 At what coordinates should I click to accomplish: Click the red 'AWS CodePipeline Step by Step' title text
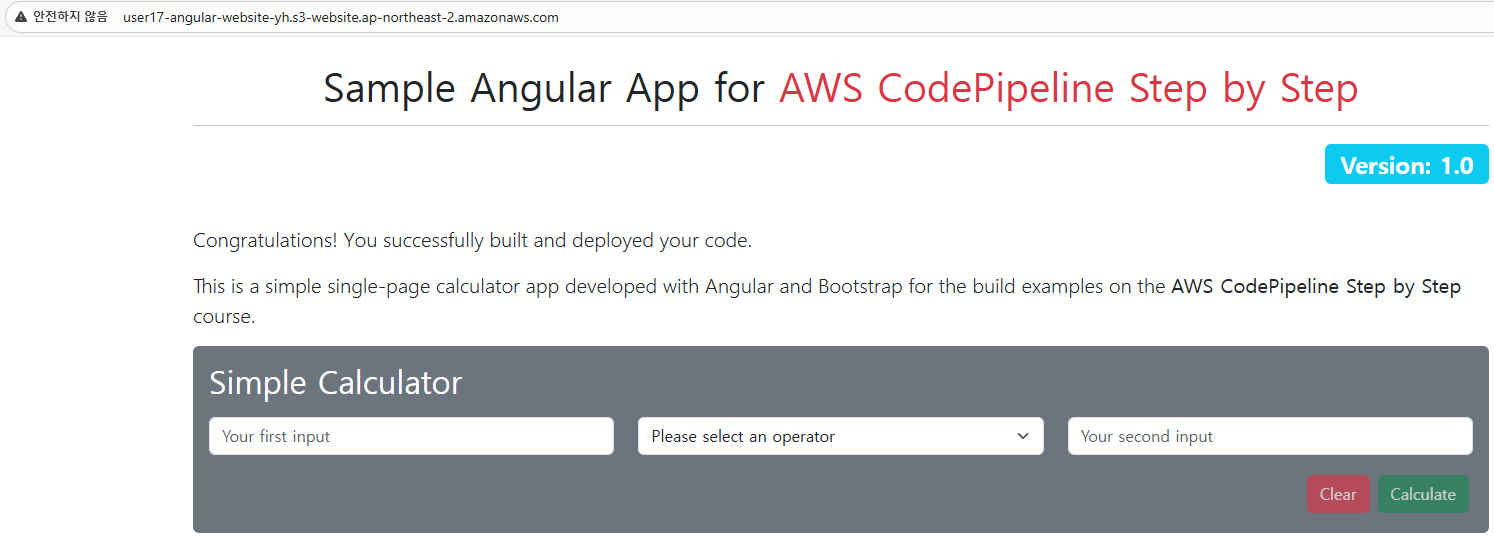[1069, 89]
